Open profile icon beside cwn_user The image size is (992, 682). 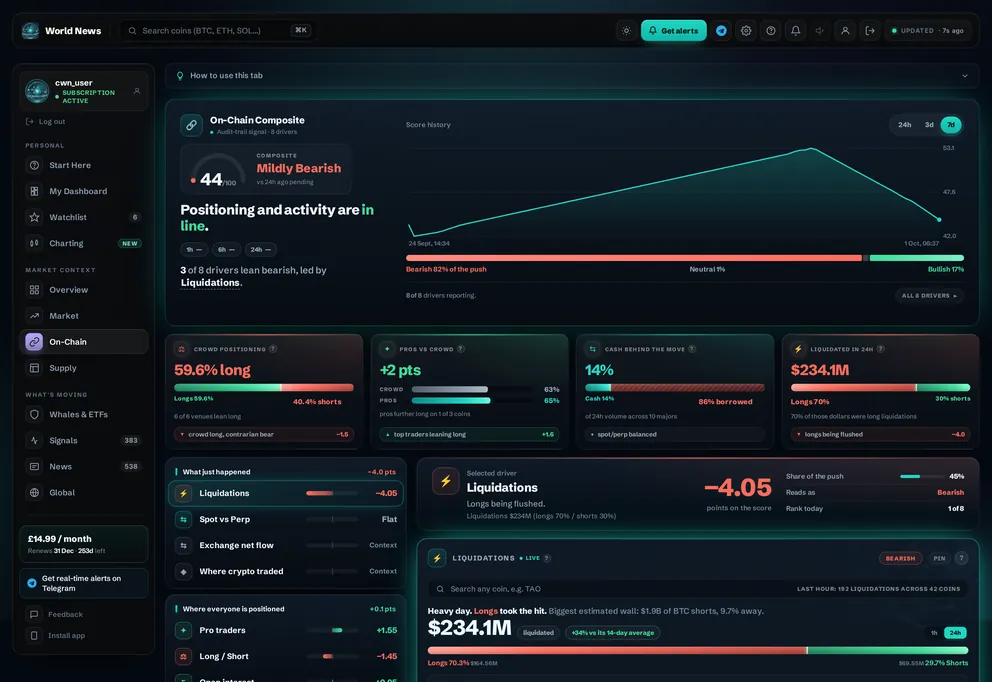137,91
